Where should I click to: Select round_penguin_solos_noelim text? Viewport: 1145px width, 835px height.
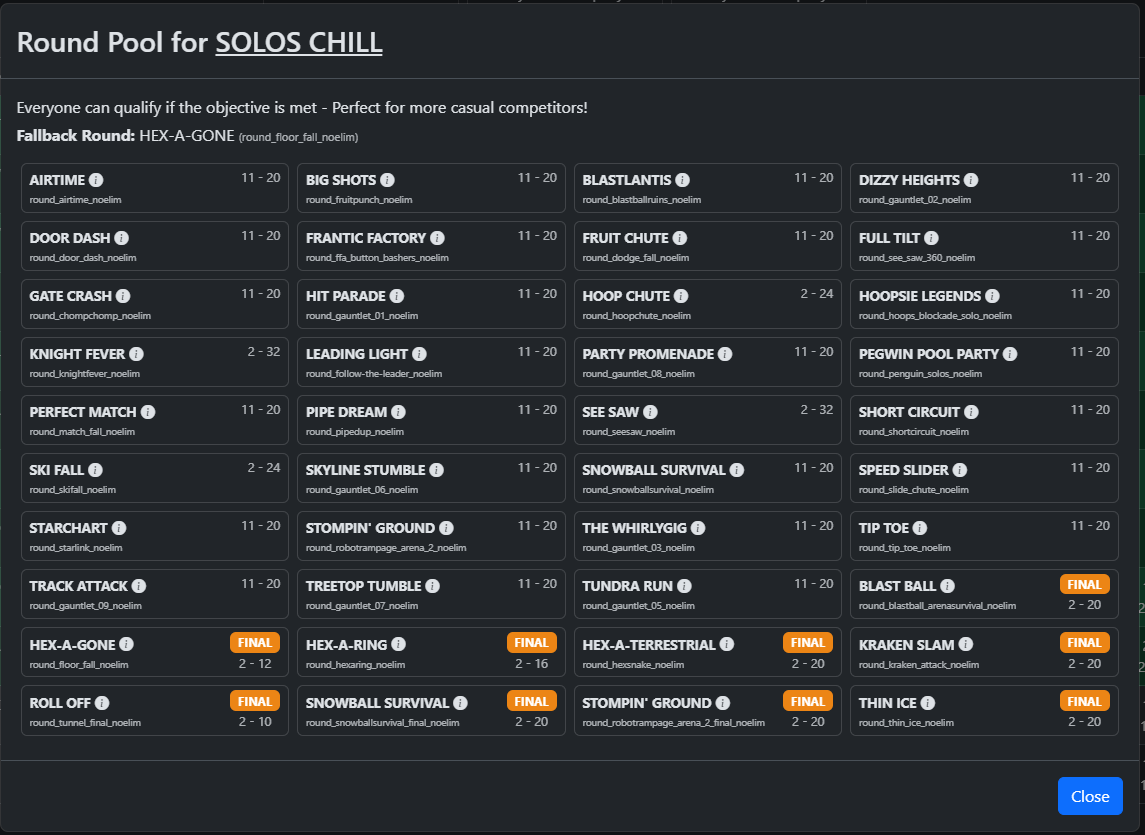pyautogui.click(x=920, y=374)
